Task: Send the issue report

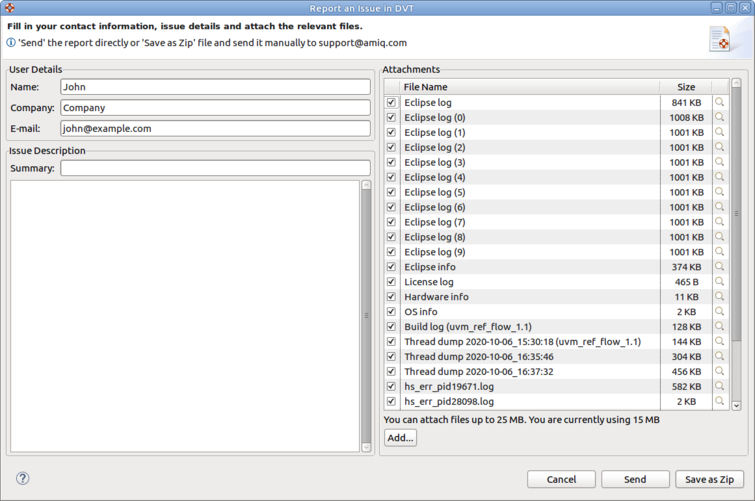Action: (x=635, y=479)
